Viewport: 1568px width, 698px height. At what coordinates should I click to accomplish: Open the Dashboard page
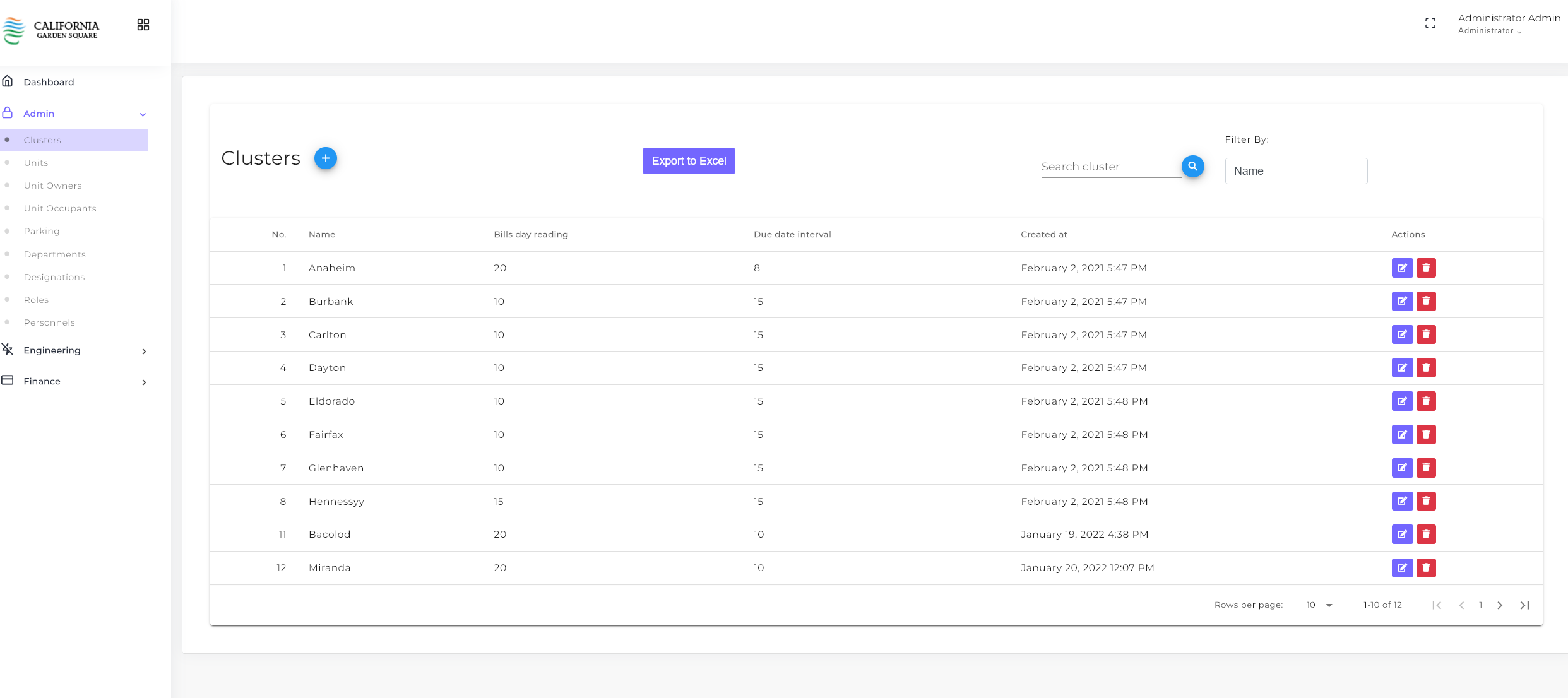tap(49, 82)
